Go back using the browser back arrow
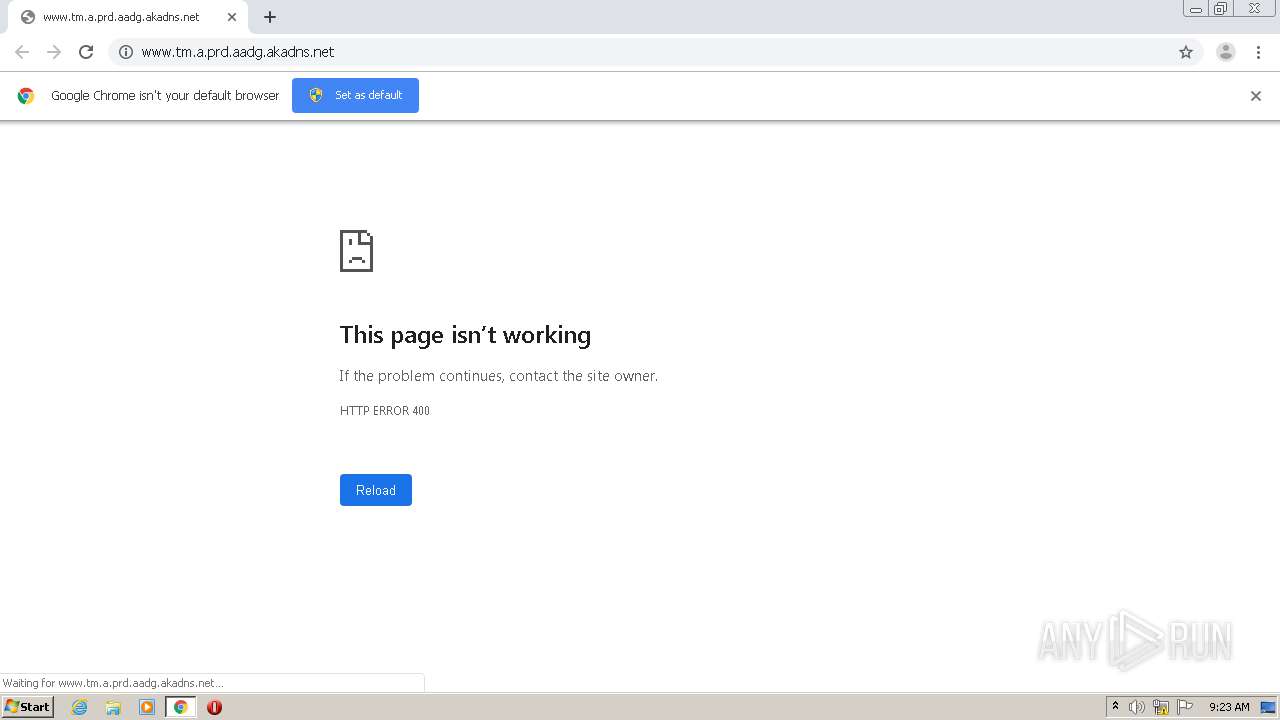The width and height of the screenshot is (1280, 720). click(22, 52)
